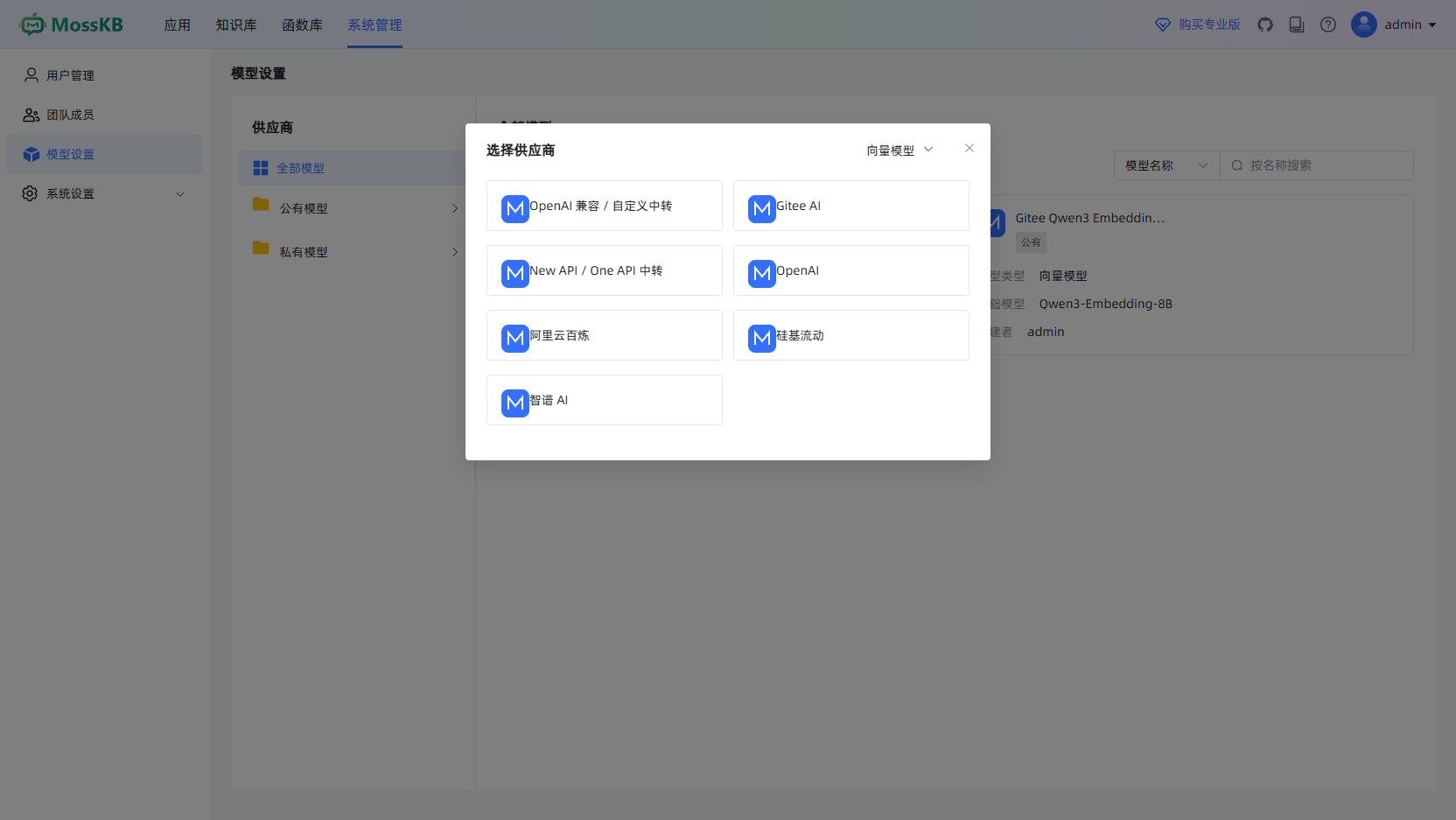Click the admin user avatar
Screen dimensions: 1456x820
click(1364, 25)
